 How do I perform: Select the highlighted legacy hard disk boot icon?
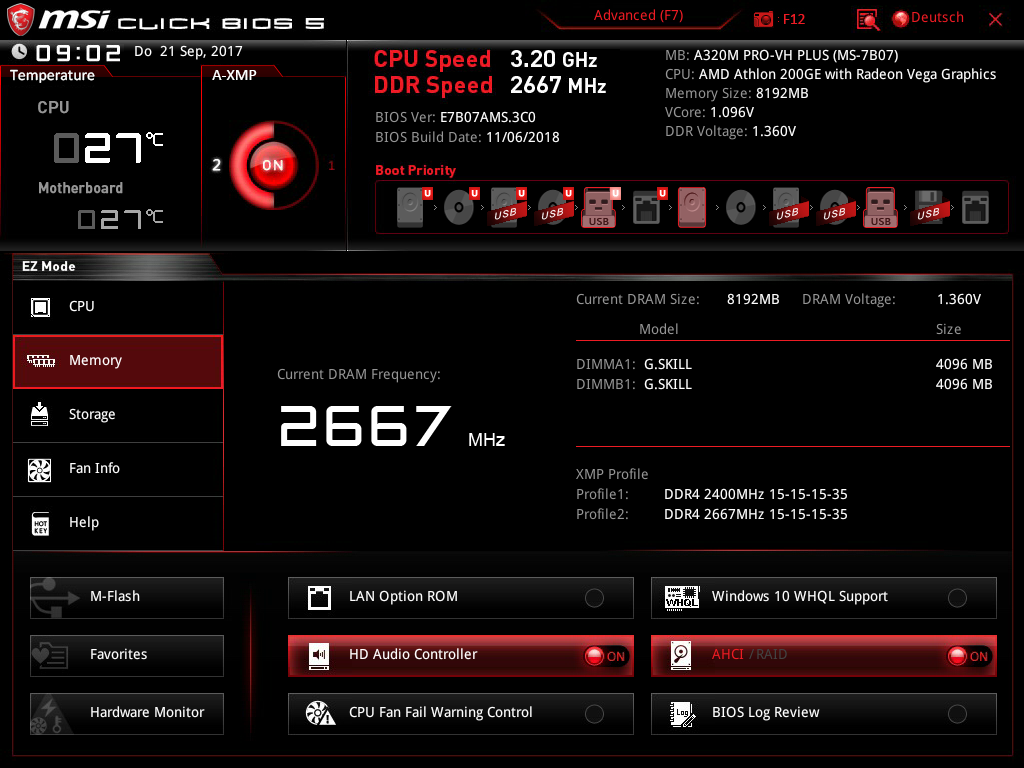tap(692, 208)
